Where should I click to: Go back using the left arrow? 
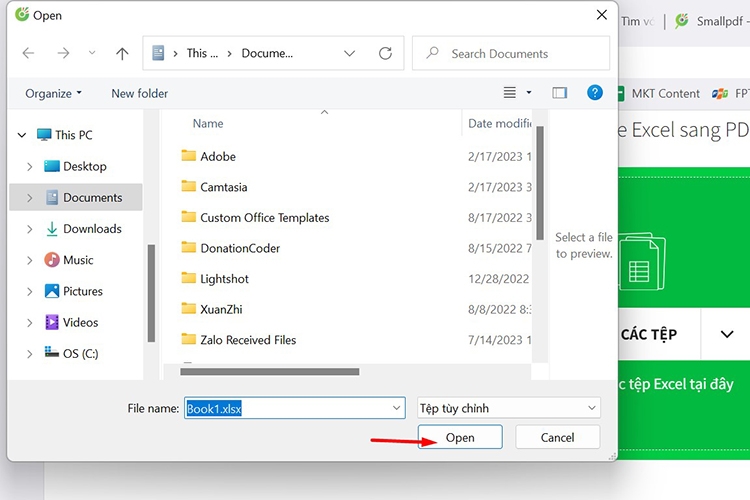coord(28,53)
